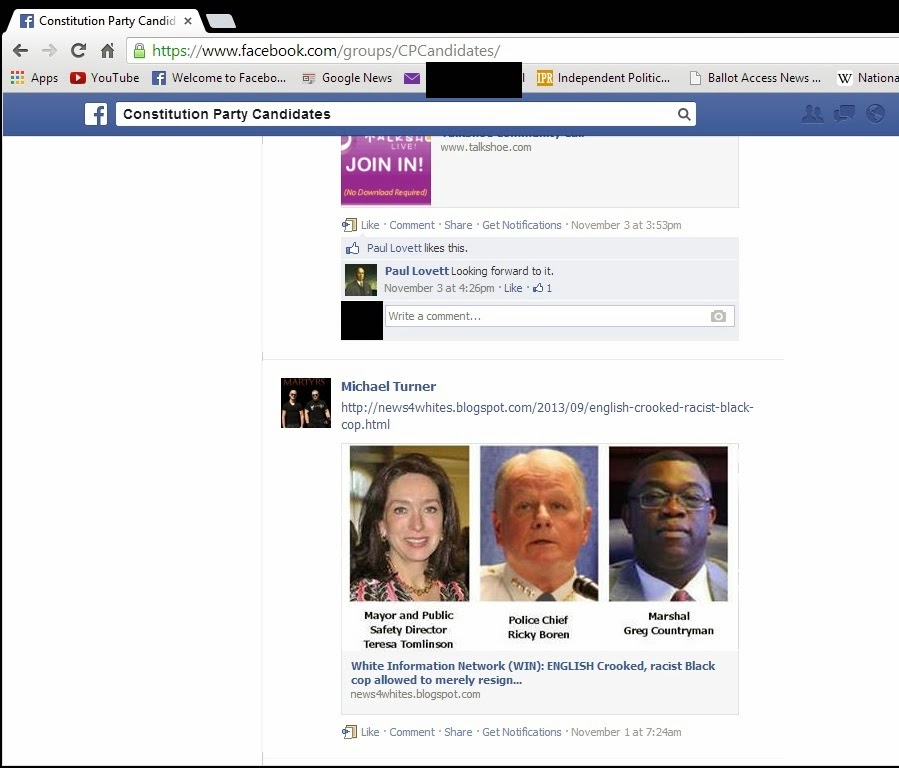
Task: Close the Constitution Party Candidates tab
Action: (187, 21)
